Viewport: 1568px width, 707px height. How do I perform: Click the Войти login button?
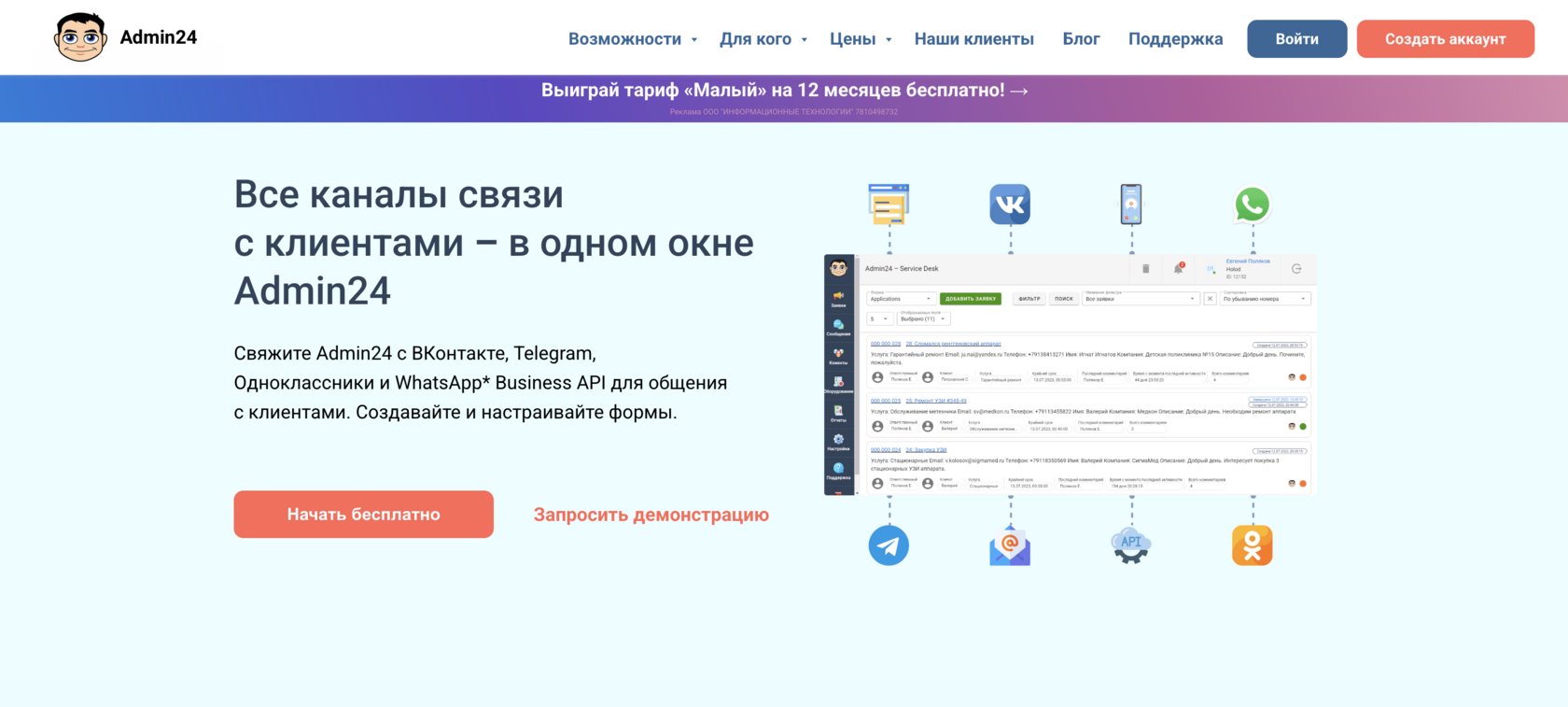tap(1297, 38)
